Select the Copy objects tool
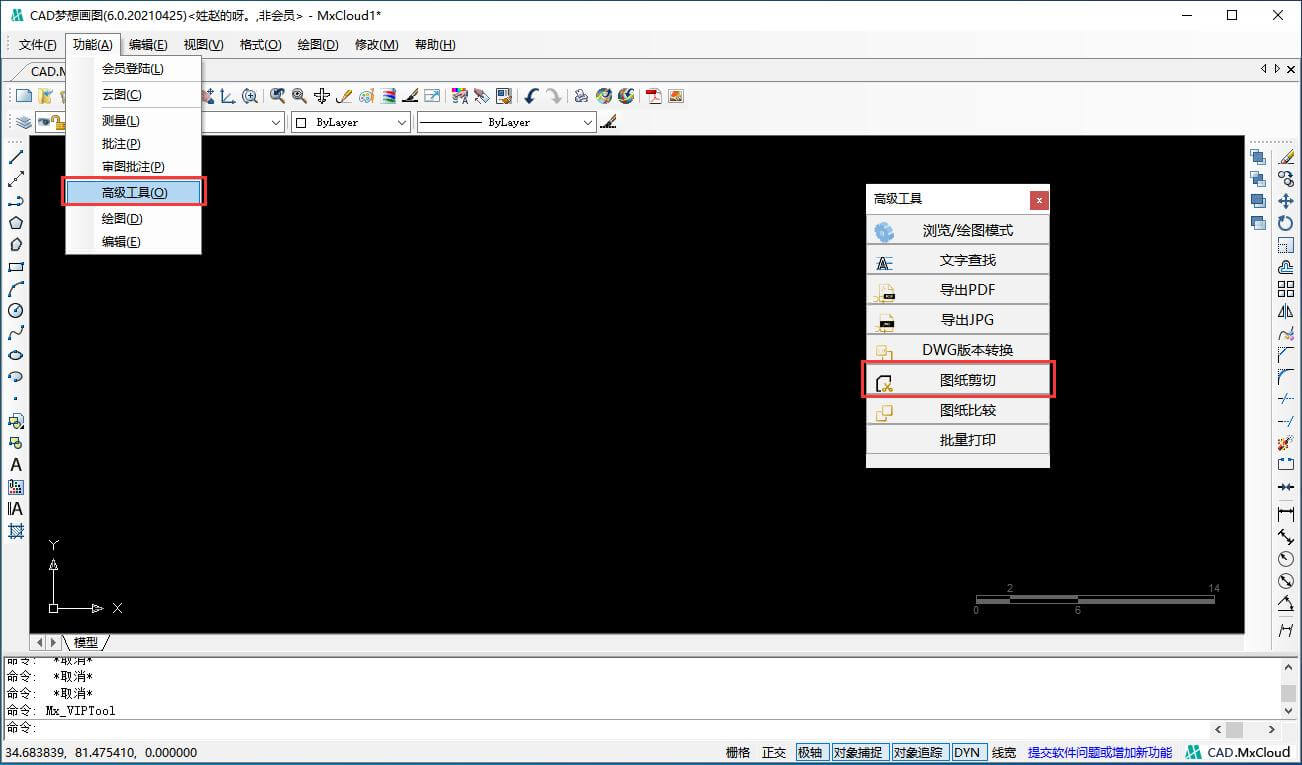Image resolution: width=1302 pixels, height=765 pixels. 1286,179
